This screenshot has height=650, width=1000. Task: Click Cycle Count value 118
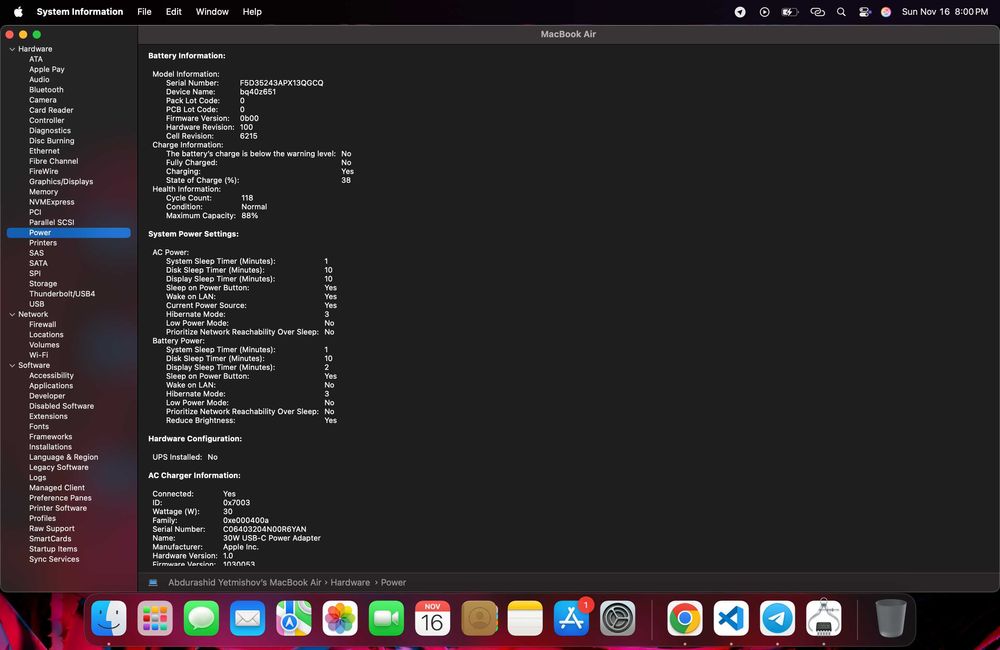(247, 198)
